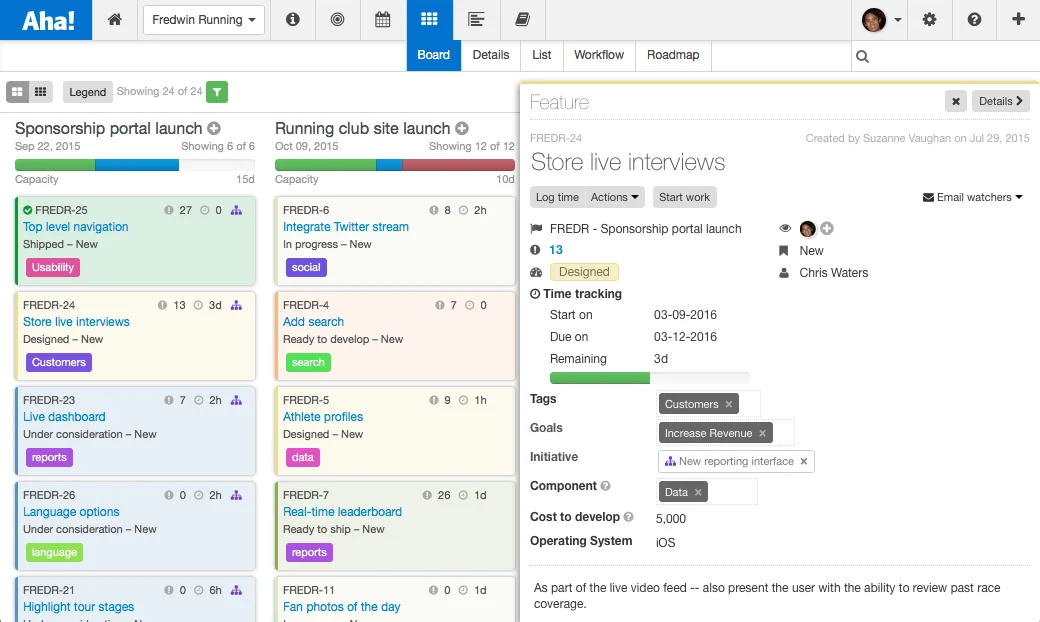Click the Usability tag on FREDR-25
Image resolution: width=1040 pixels, height=622 pixels.
53,267
